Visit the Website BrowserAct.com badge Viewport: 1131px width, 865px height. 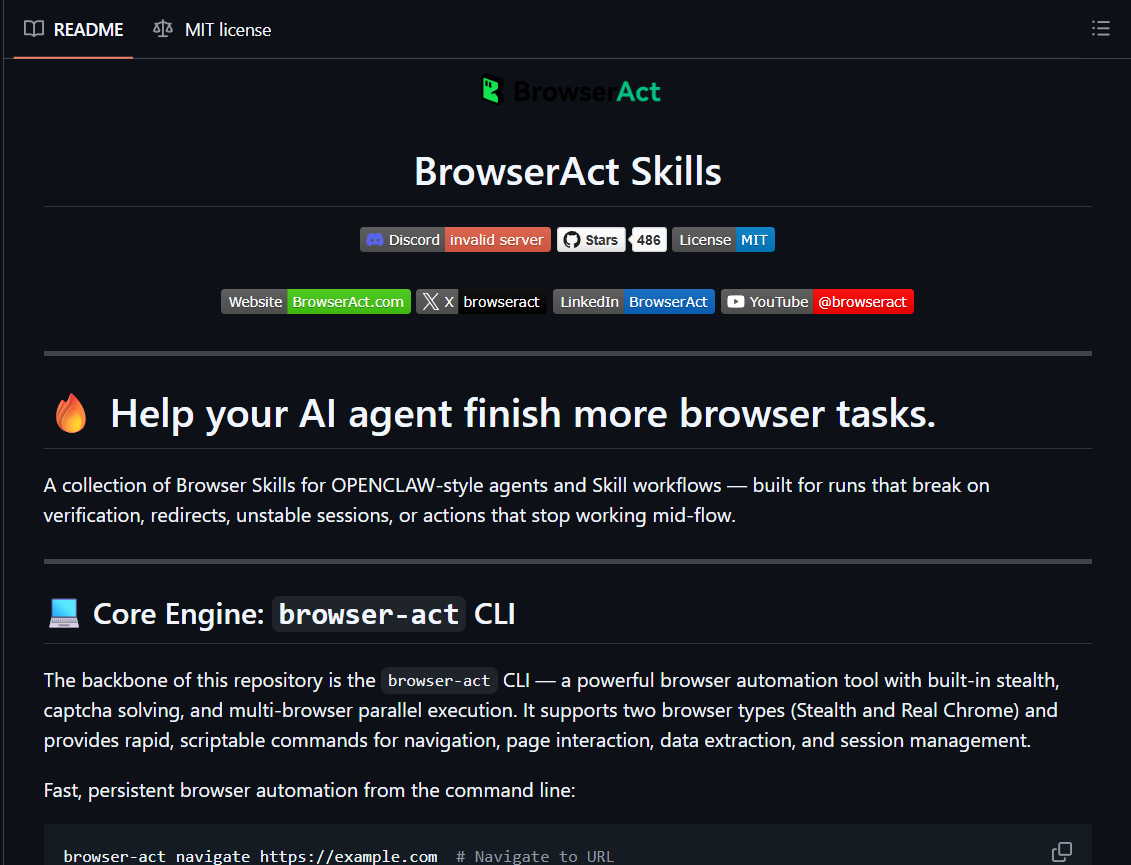[316, 302]
